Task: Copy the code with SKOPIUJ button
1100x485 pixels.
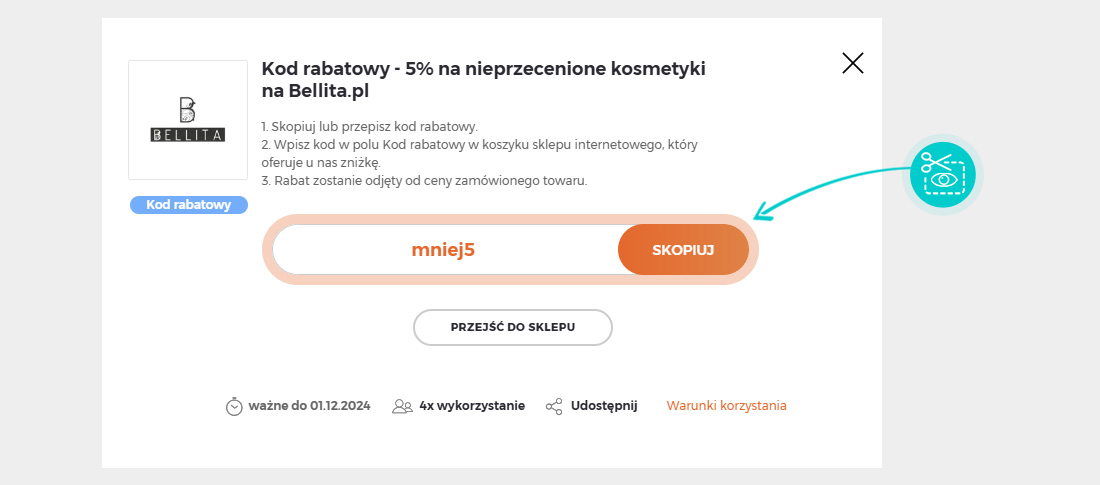Action: (x=683, y=250)
